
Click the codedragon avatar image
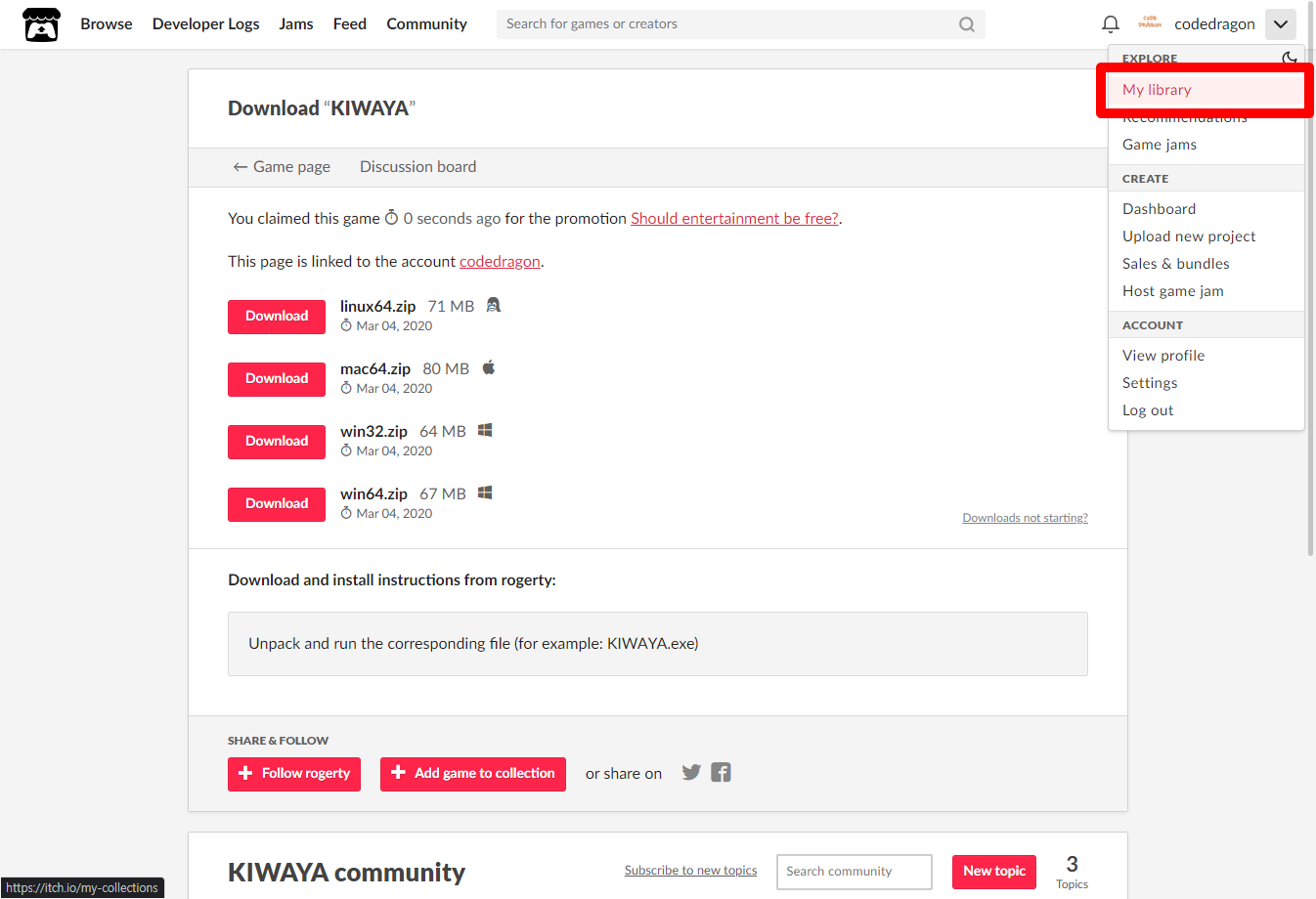pyautogui.click(x=1150, y=23)
